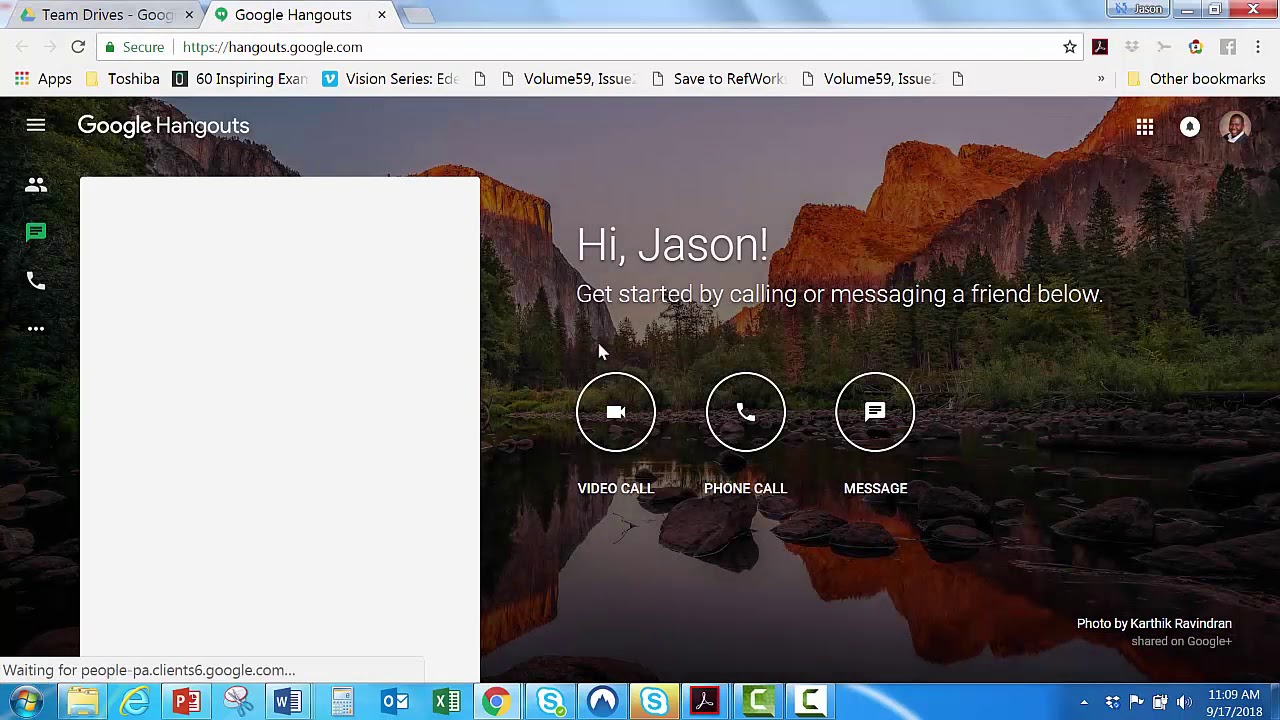Click the VIDEO CALL label
1280x720 pixels.
[615, 488]
